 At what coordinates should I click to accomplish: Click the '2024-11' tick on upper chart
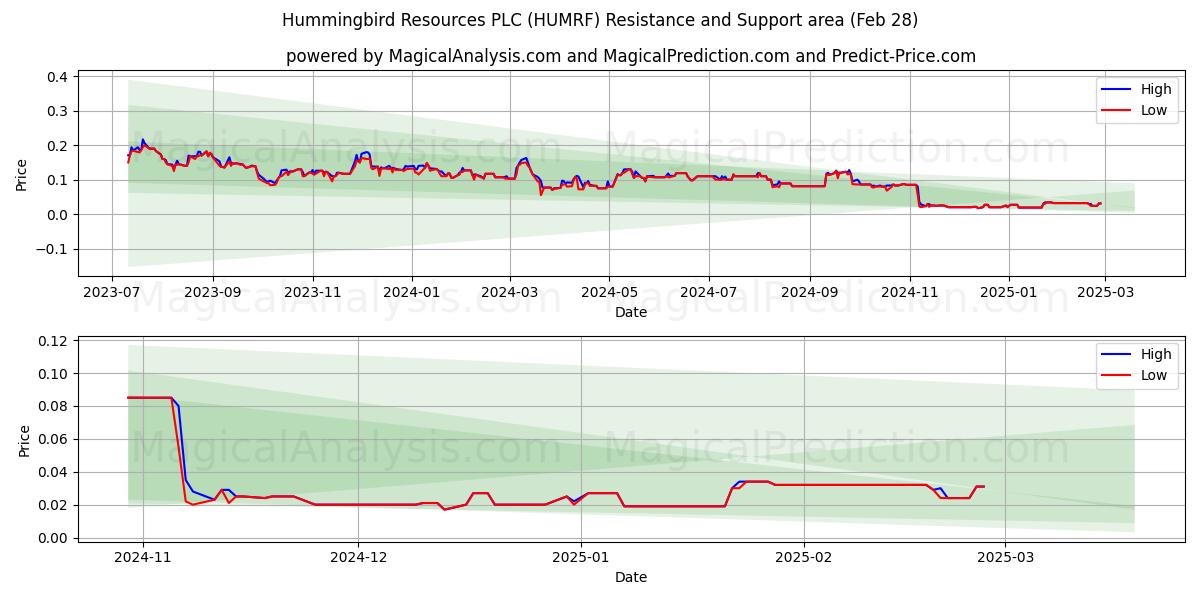pyautogui.click(x=909, y=292)
